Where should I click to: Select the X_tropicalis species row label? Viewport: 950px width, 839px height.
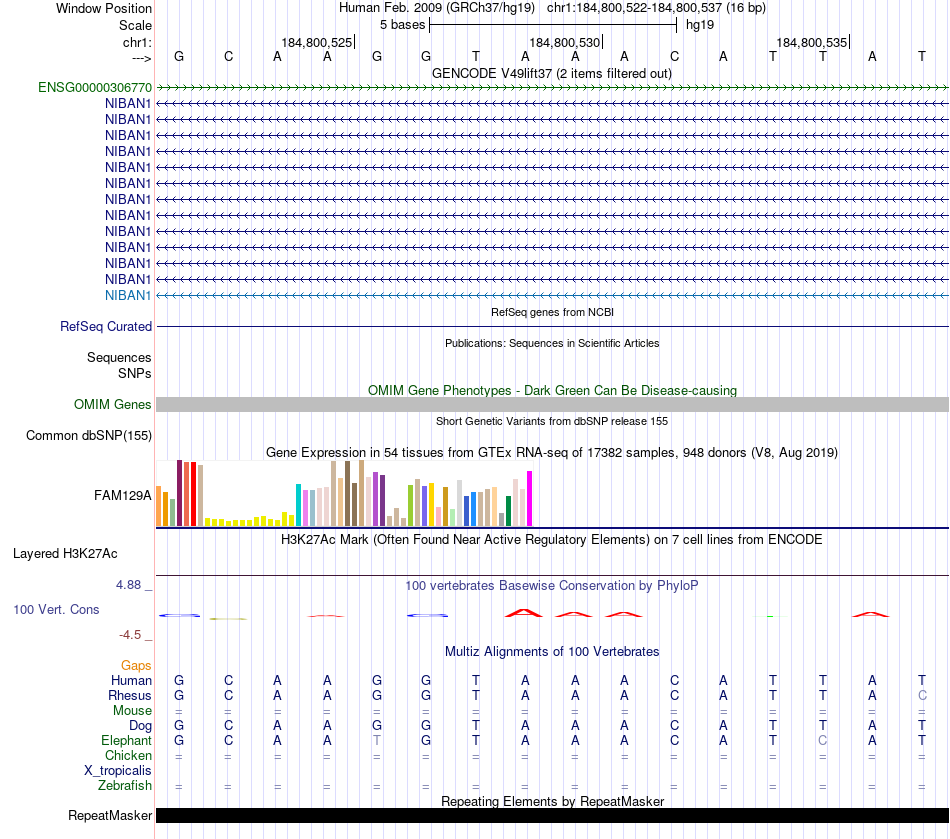point(118,770)
